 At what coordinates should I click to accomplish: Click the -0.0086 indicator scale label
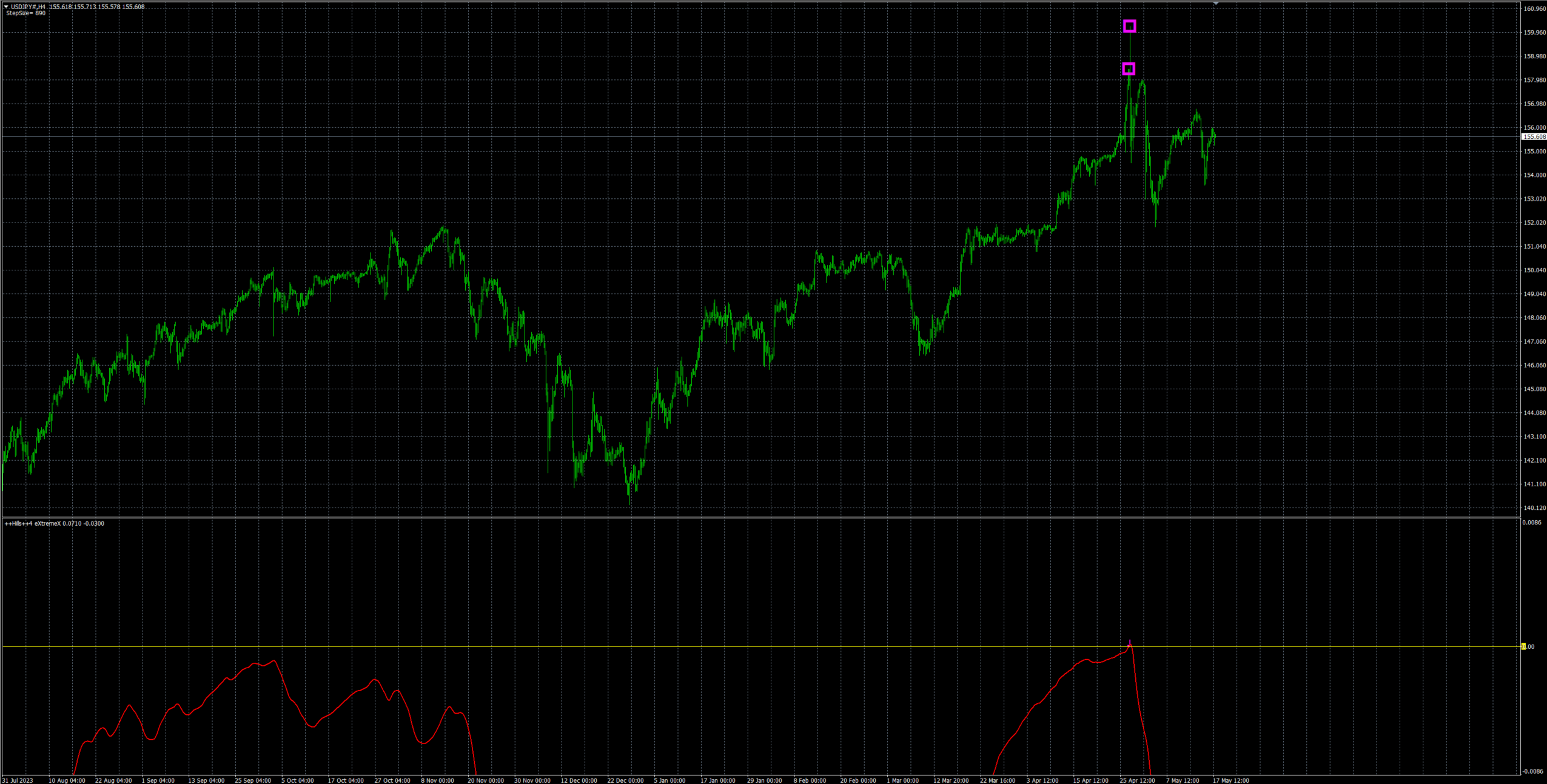(1532, 771)
